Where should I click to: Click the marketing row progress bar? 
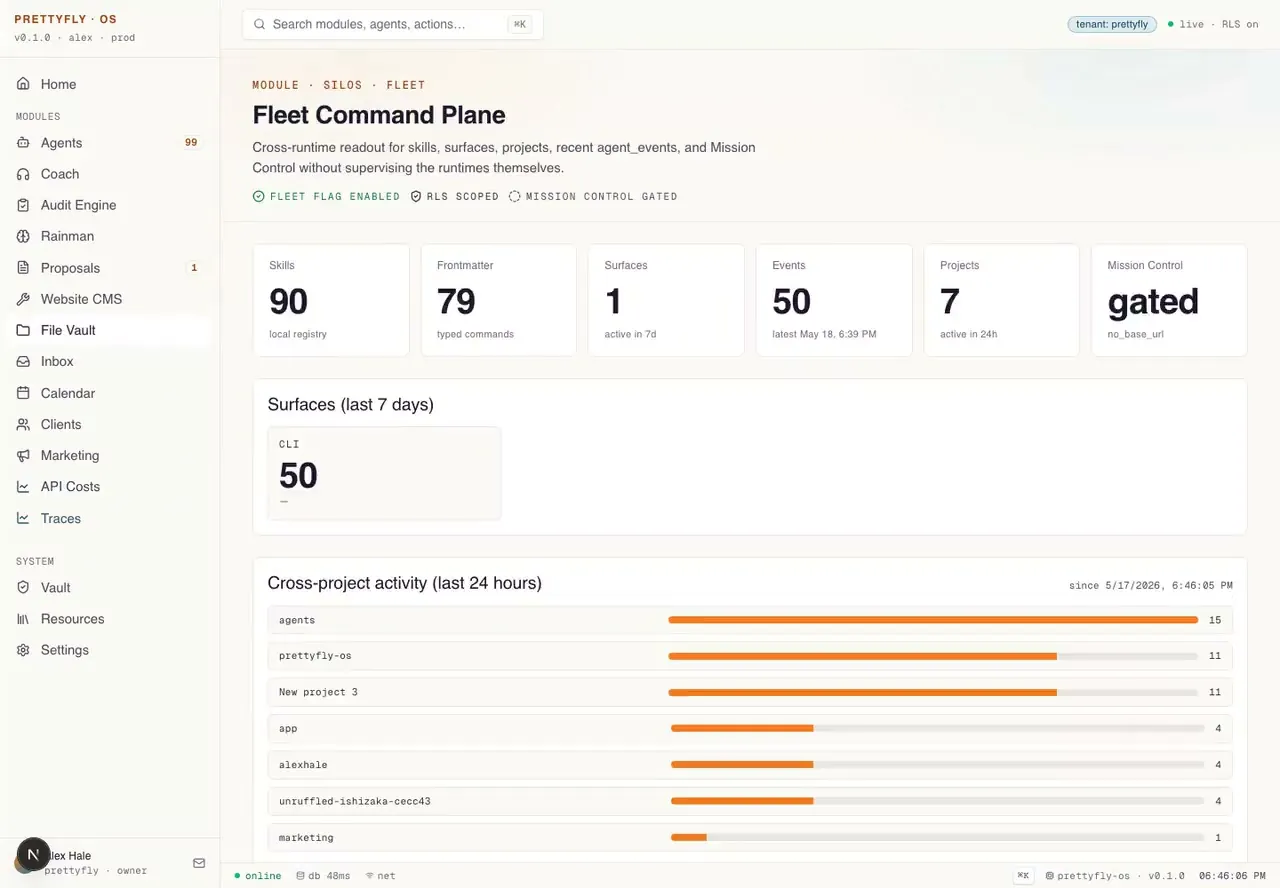937,838
